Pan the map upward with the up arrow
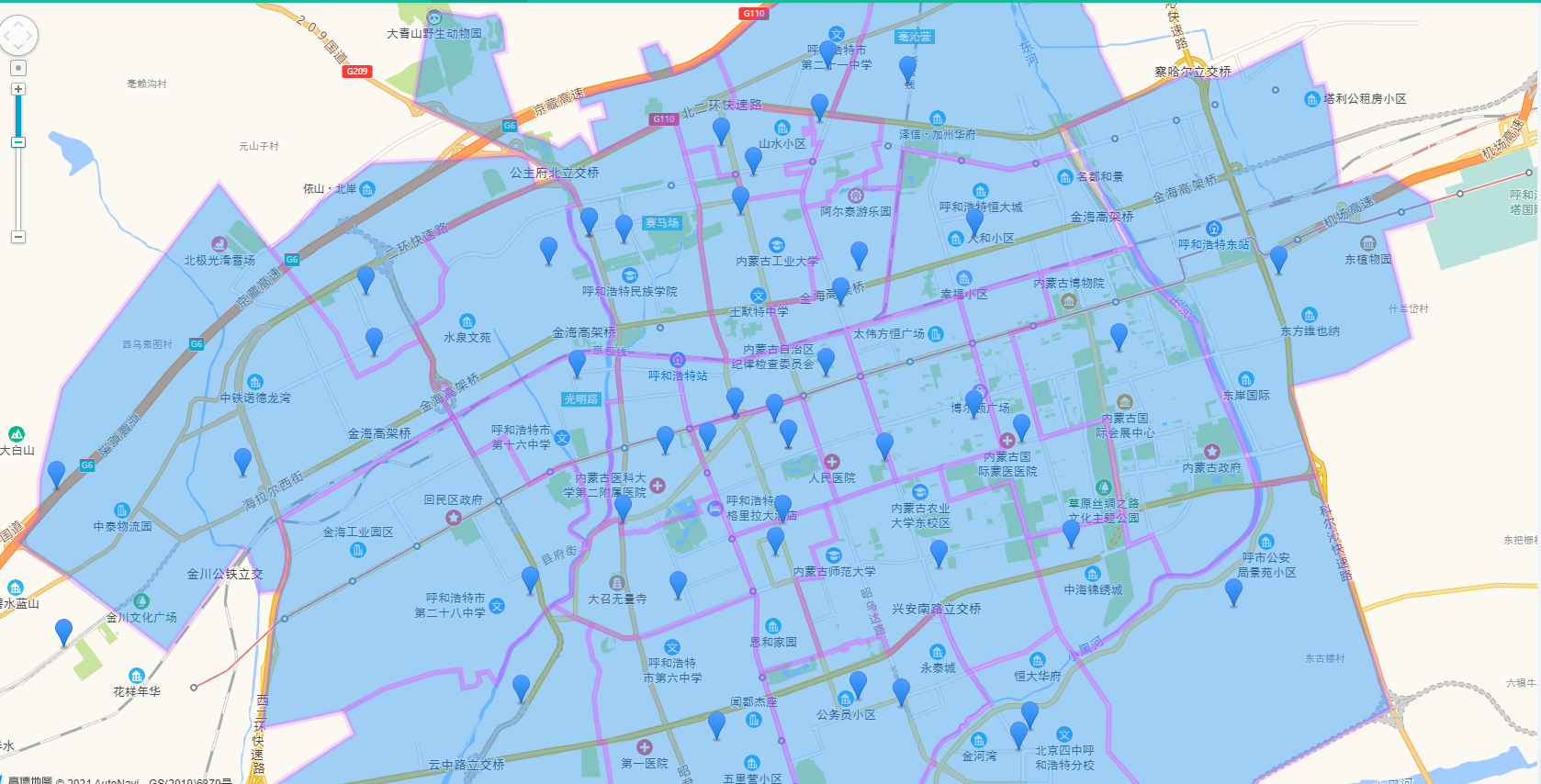This screenshot has height=784, width=1541. (17, 23)
